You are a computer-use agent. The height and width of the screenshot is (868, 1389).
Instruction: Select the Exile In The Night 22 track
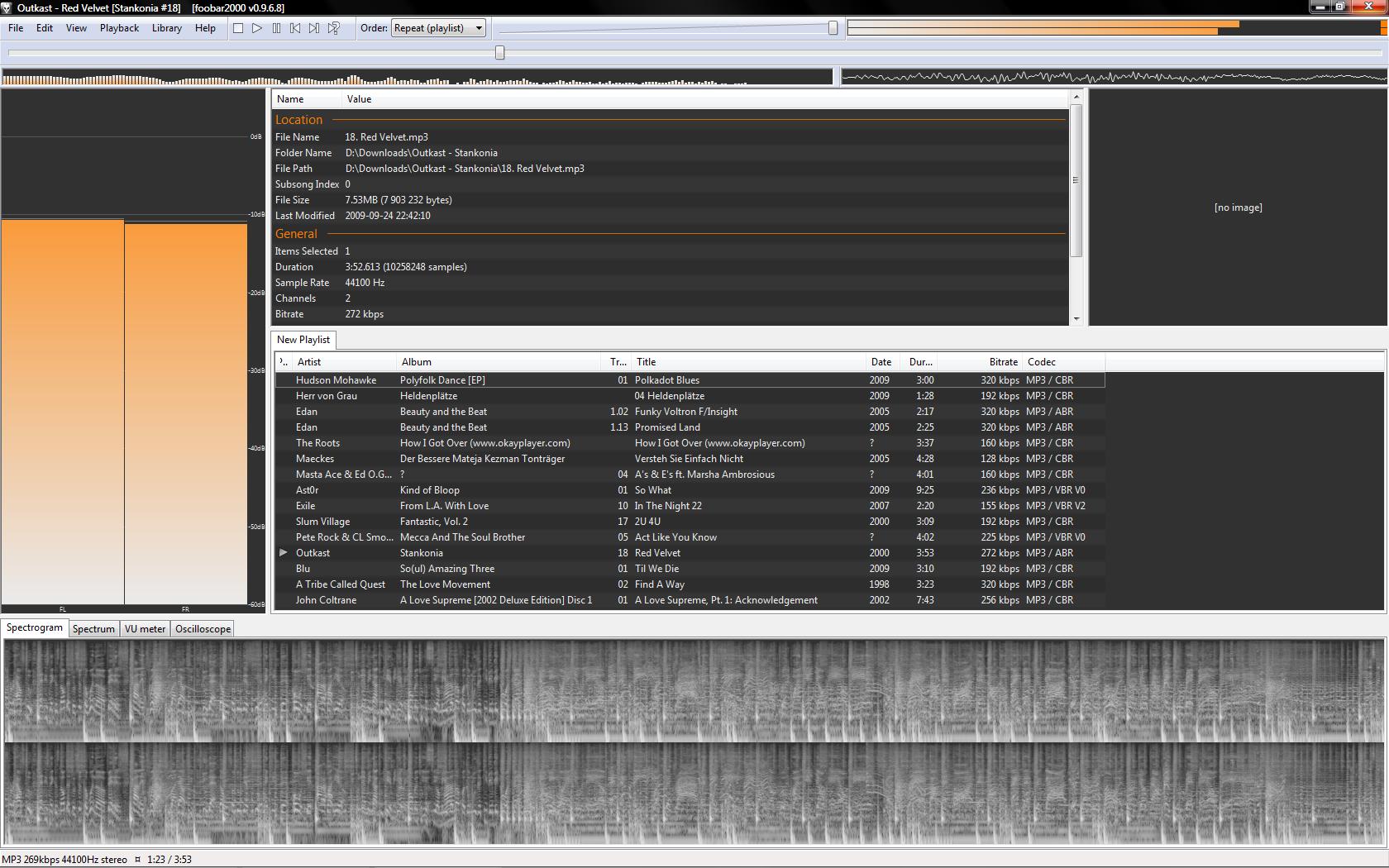click(690, 506)
